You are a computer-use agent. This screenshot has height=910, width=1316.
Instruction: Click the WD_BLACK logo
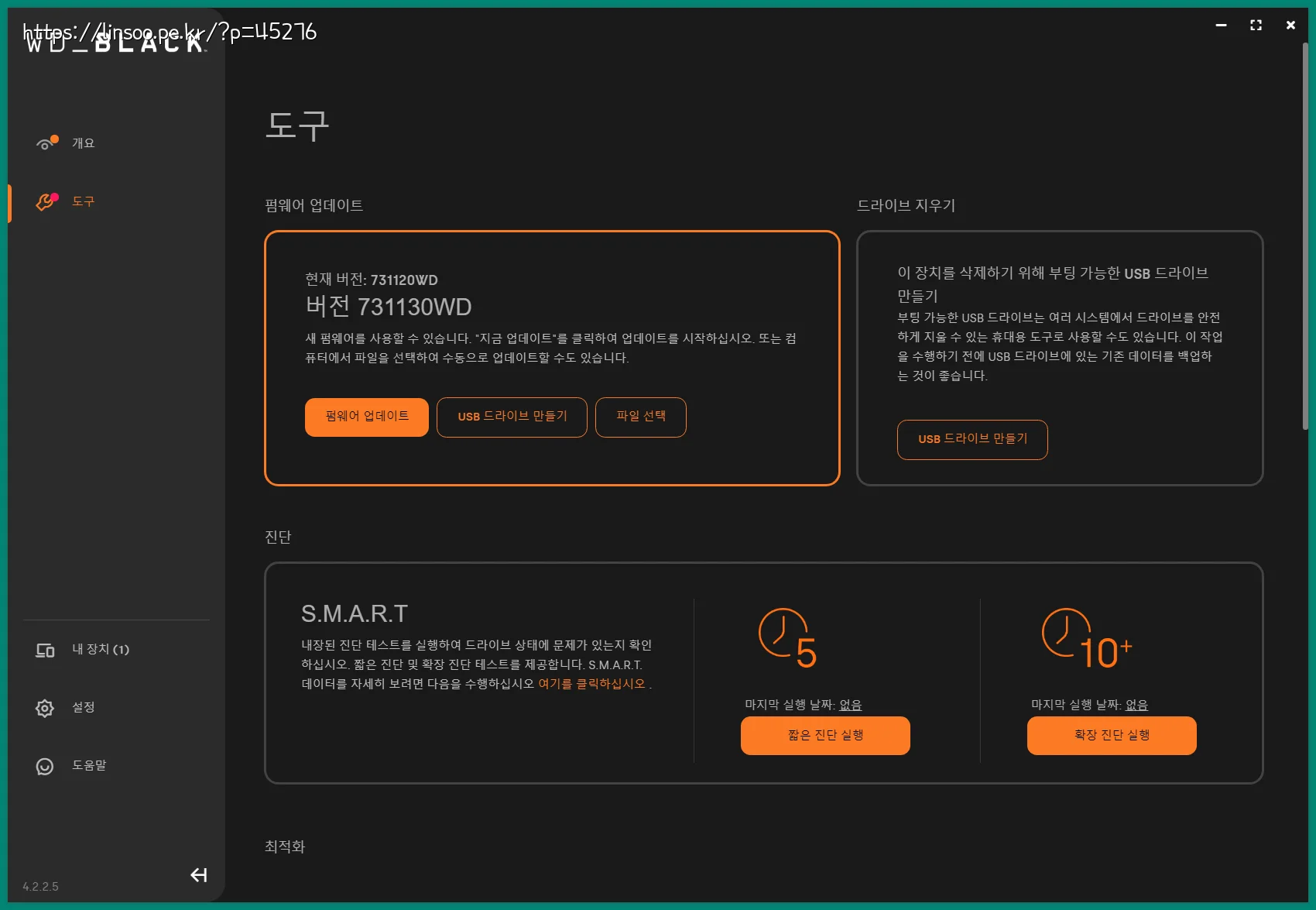116,43
